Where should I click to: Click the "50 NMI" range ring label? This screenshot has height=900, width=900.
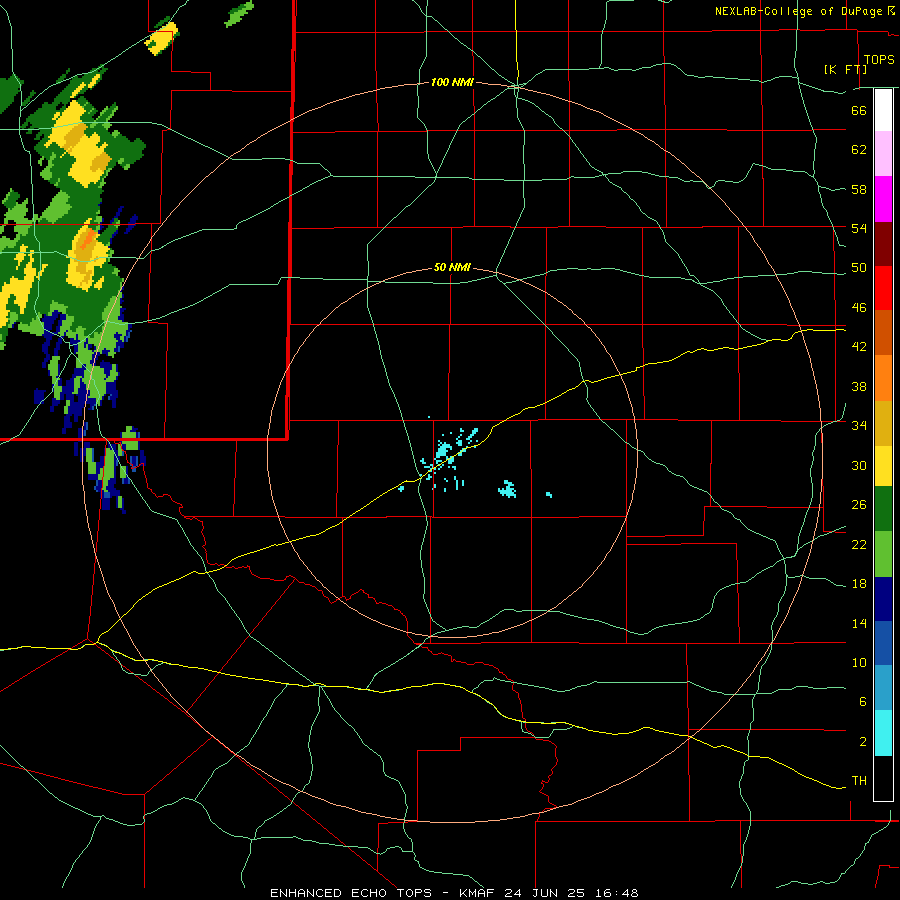[x=452, y=267]
